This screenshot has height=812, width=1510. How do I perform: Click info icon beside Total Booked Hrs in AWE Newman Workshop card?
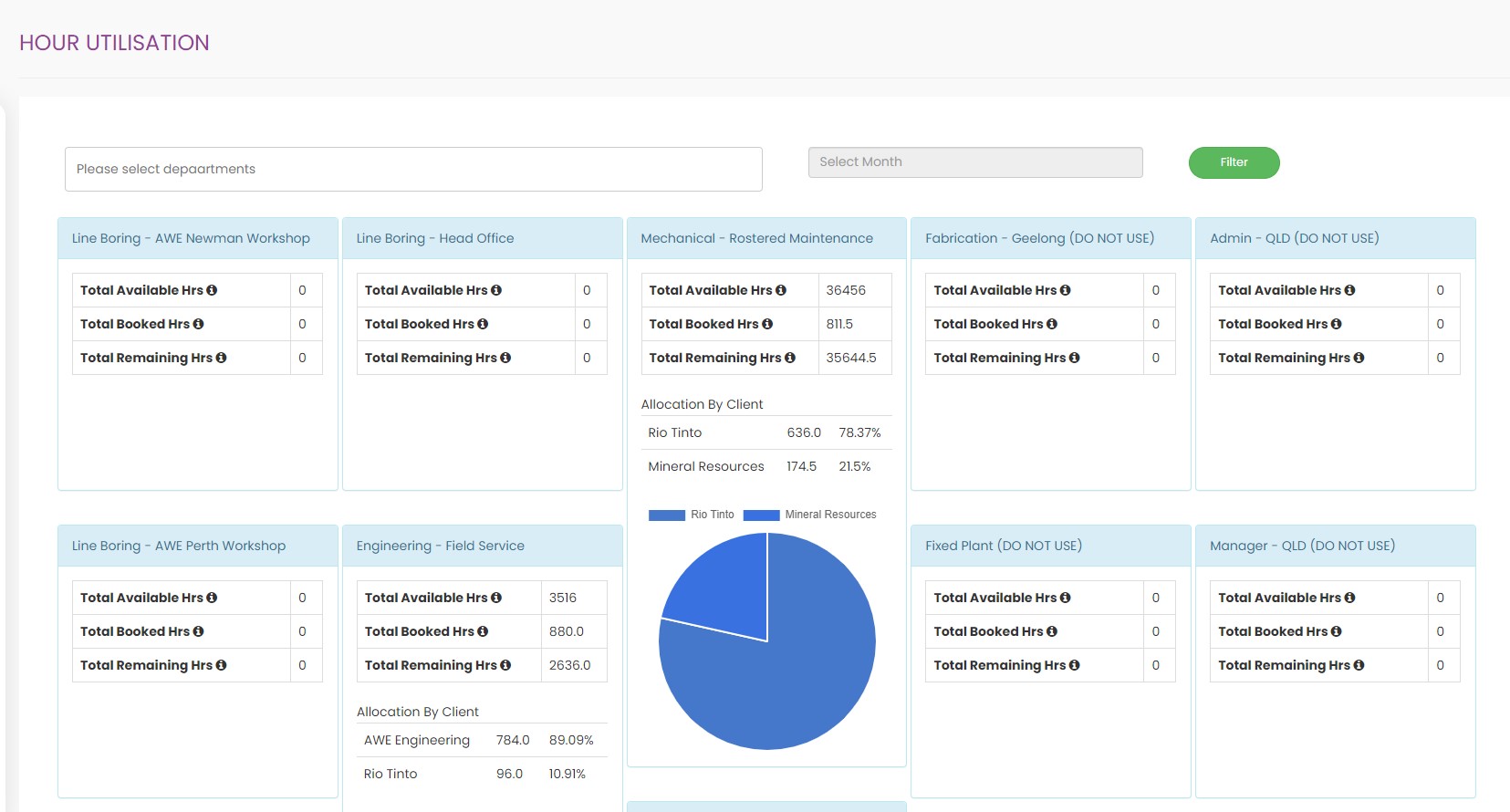click(x=198, y=324)
